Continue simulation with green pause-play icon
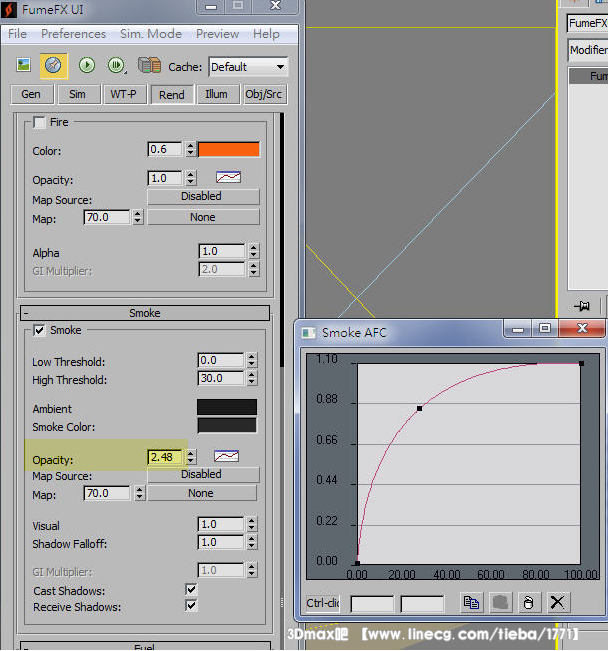Screen dimensions: 608x651 coord(116,65)
